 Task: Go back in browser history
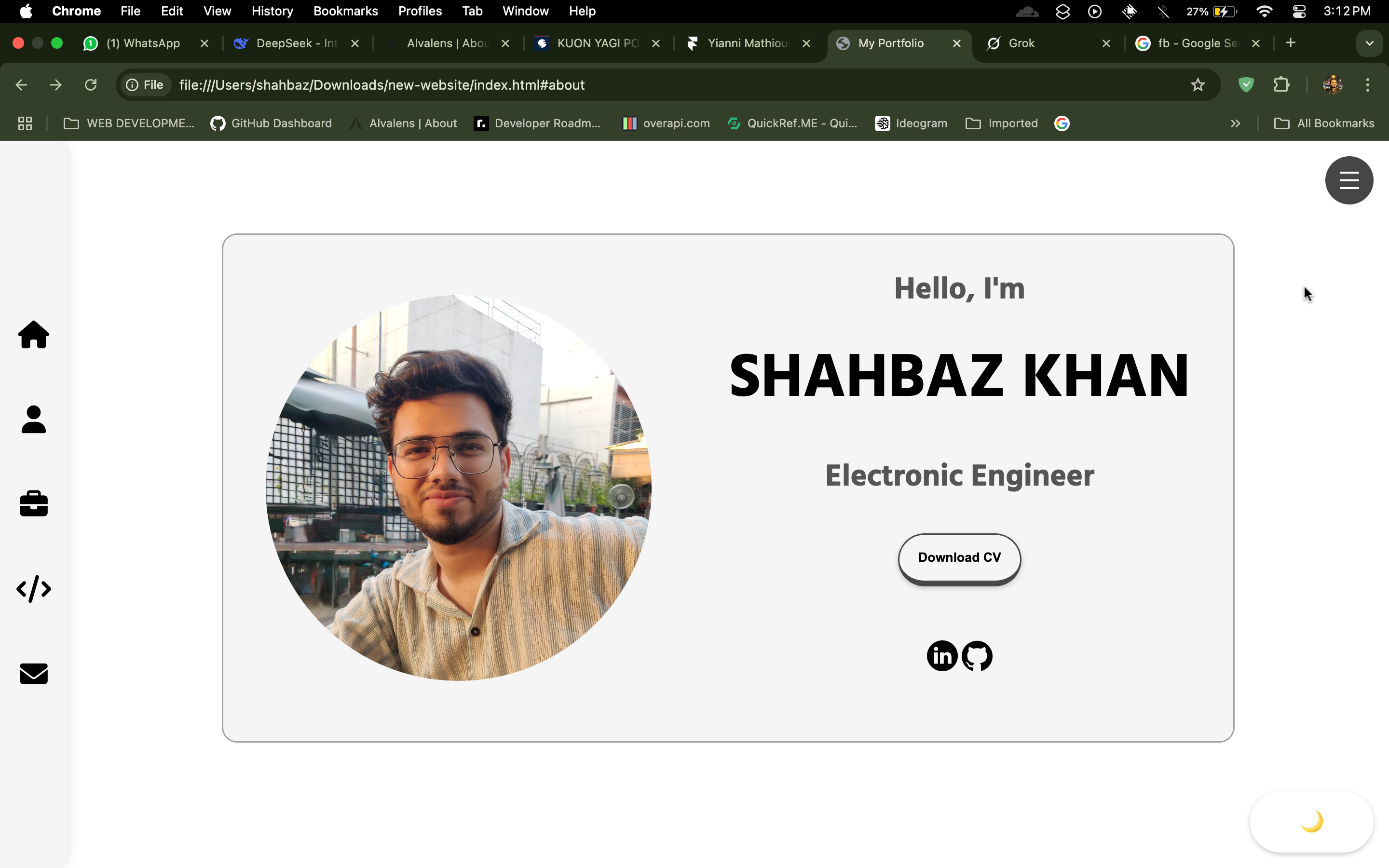pyautogui.click(x=21, y=85)
